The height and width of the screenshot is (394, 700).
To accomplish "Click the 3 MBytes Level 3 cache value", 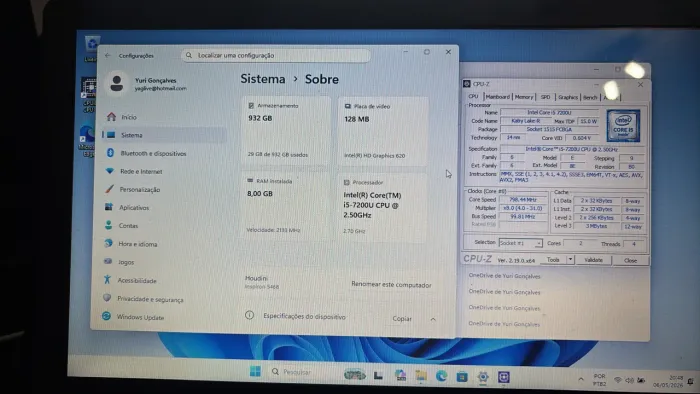I will [x=596, y=226].
